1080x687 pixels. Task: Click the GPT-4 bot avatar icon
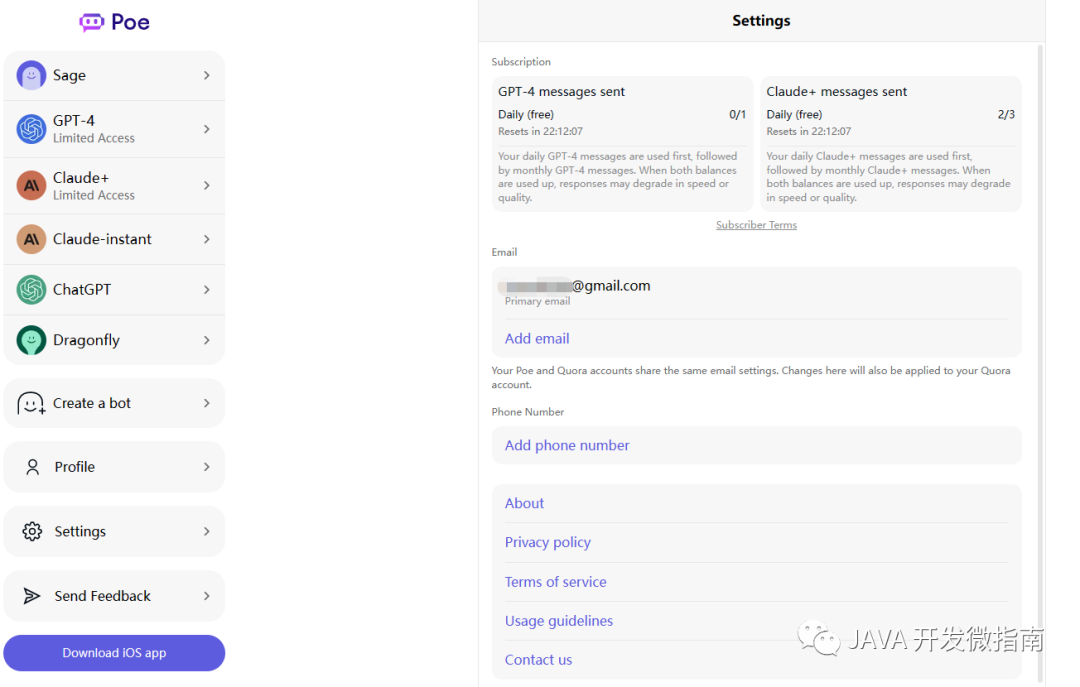pyautogui.click(x=32, y=129)
